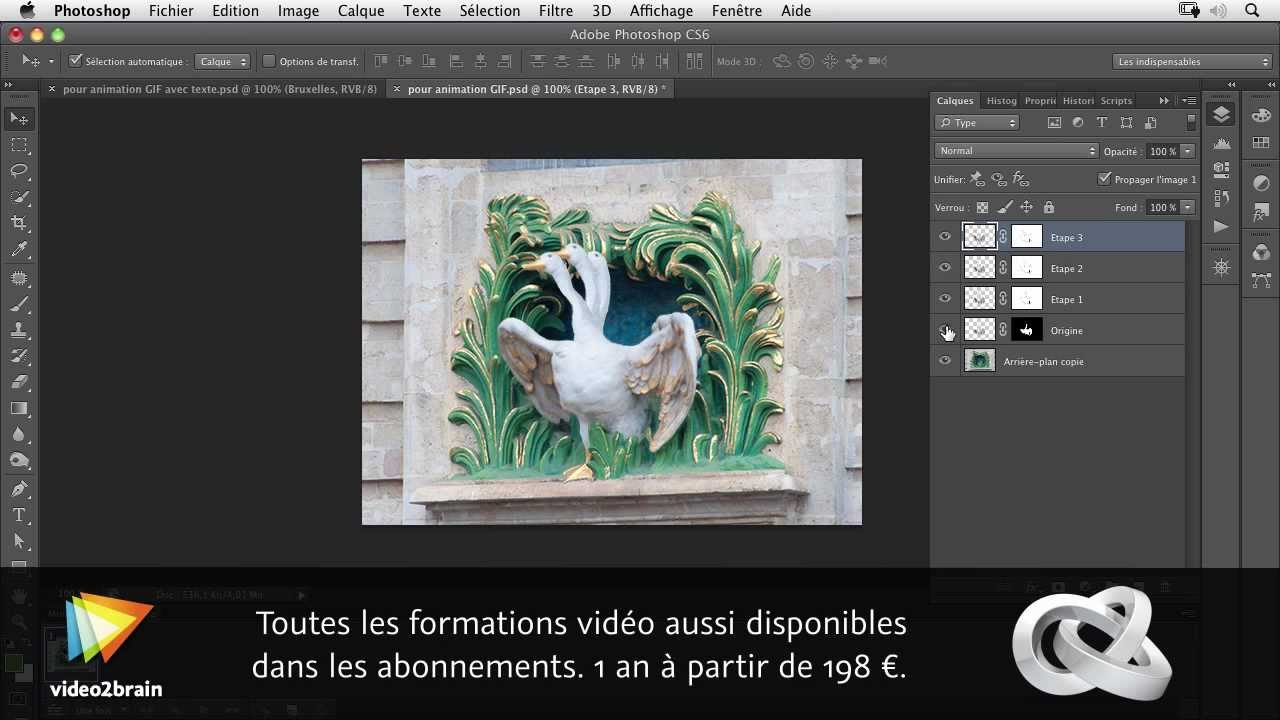Toggle Propager l'image 1 checkbox

click(x=1104, y=179)
